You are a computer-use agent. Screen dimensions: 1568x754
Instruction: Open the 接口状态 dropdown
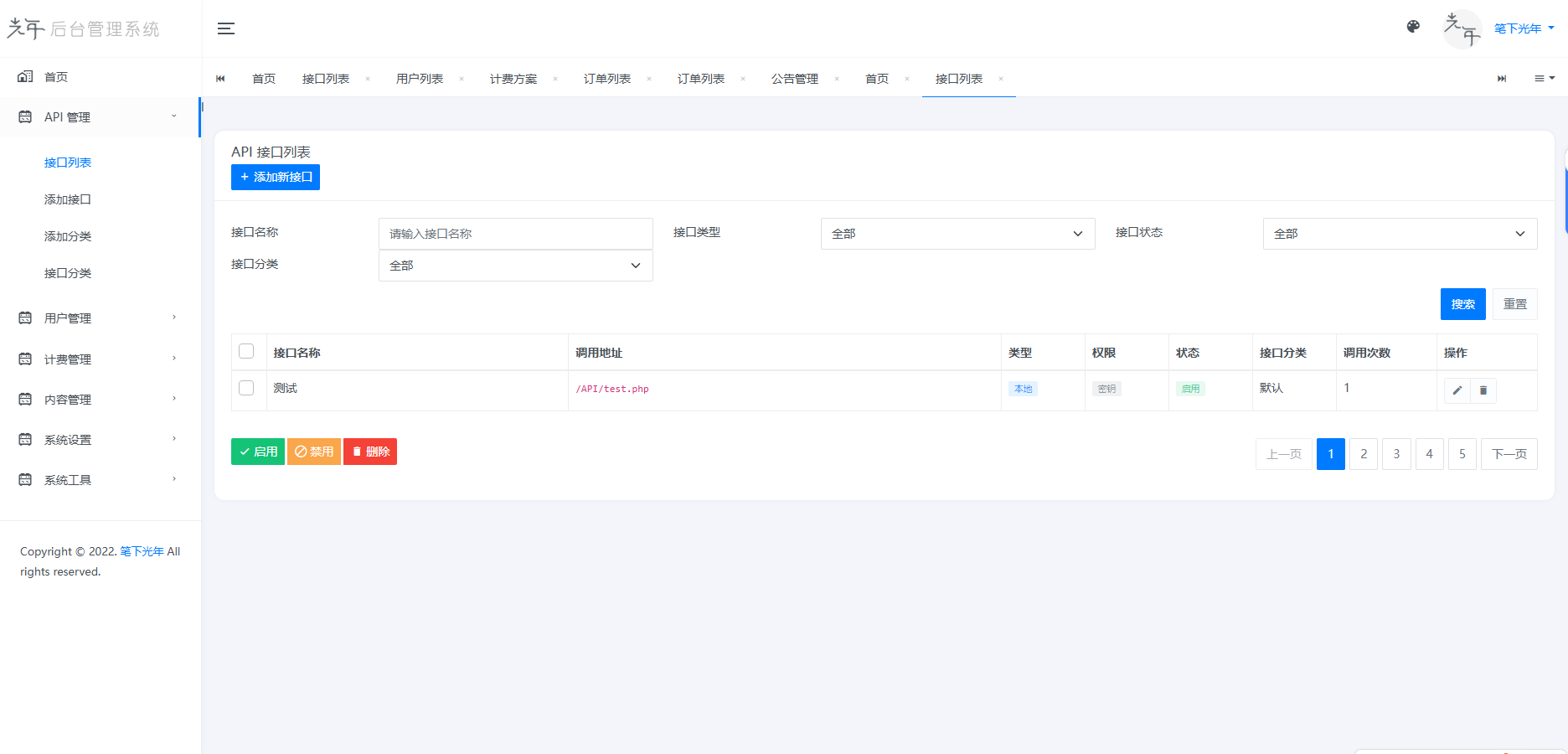click(1400, 233)
